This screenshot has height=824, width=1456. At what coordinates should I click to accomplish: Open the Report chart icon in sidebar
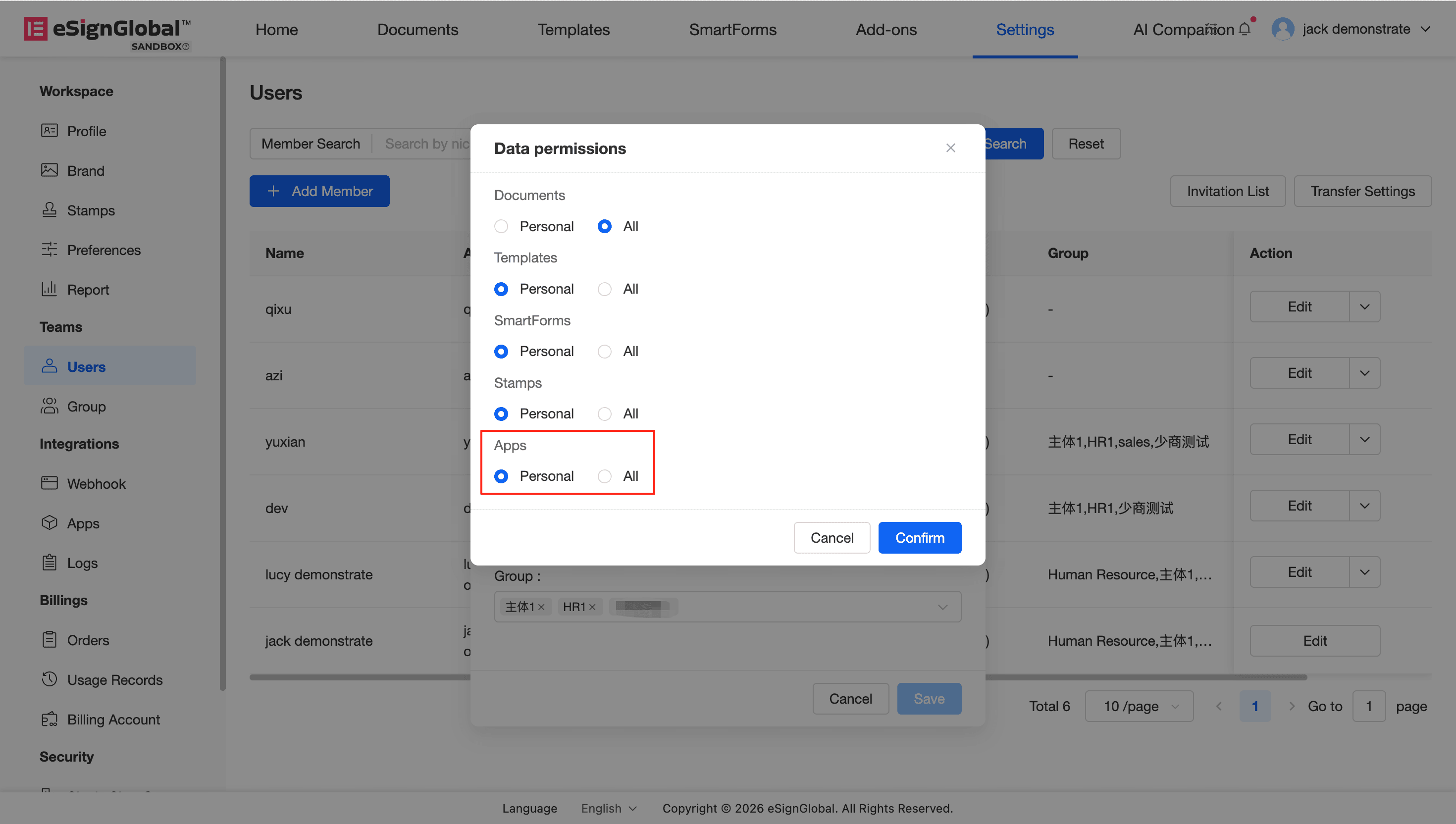click(x=49, y=289)
